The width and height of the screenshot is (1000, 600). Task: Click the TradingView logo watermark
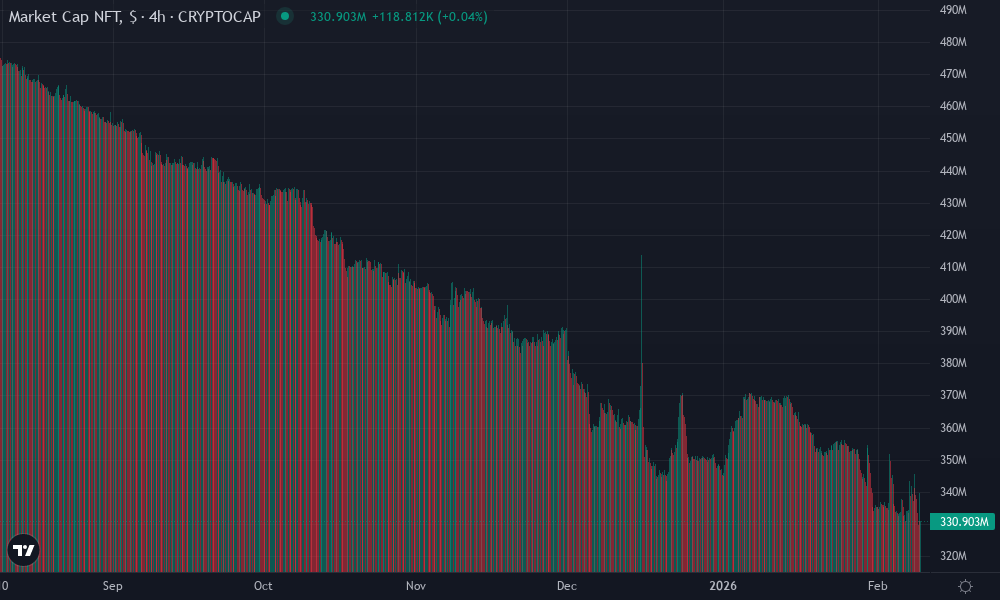tap(22, 548)
